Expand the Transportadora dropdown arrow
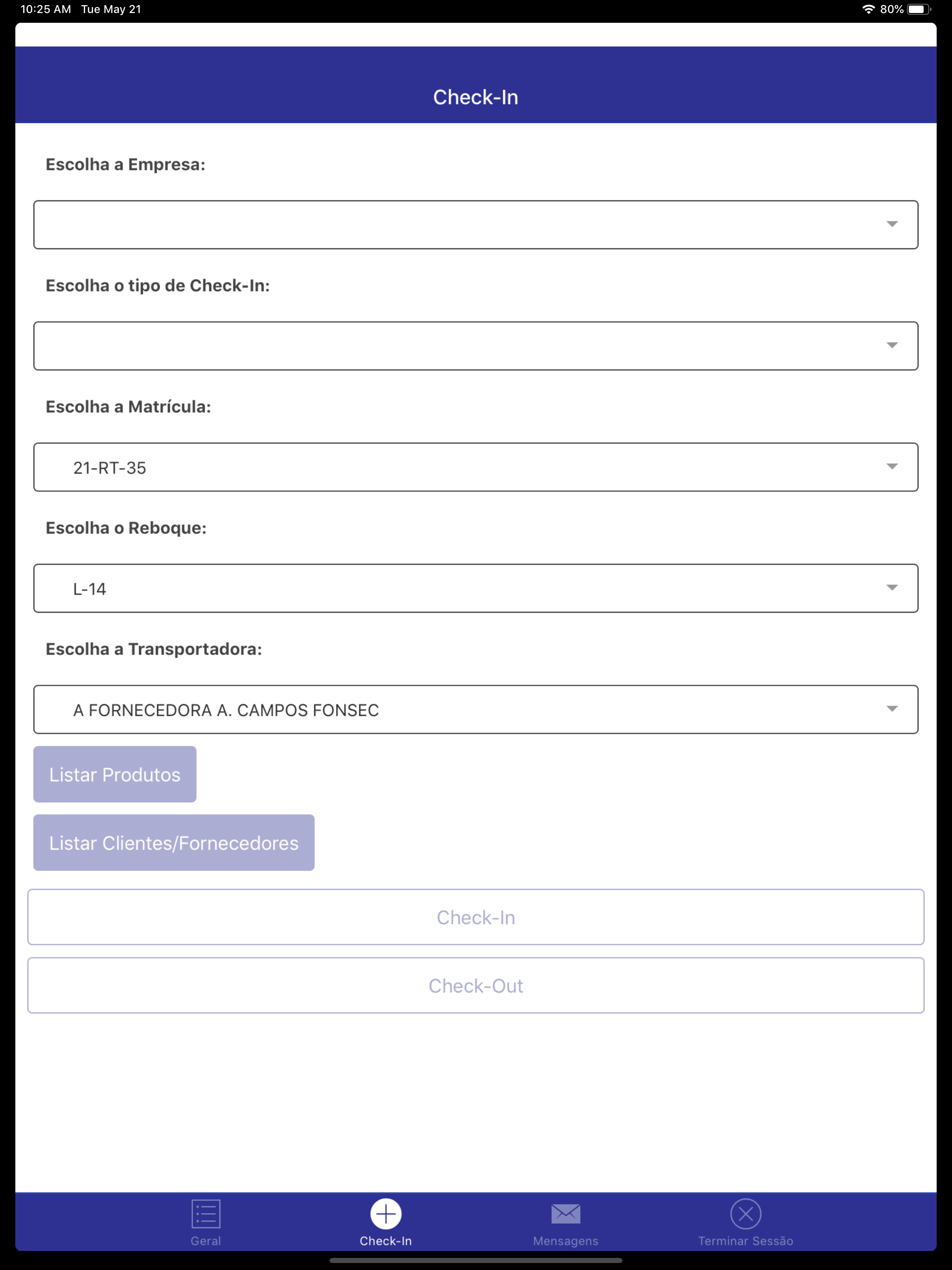Viewport: 952px width, 1270px height. tap(892, 708)
